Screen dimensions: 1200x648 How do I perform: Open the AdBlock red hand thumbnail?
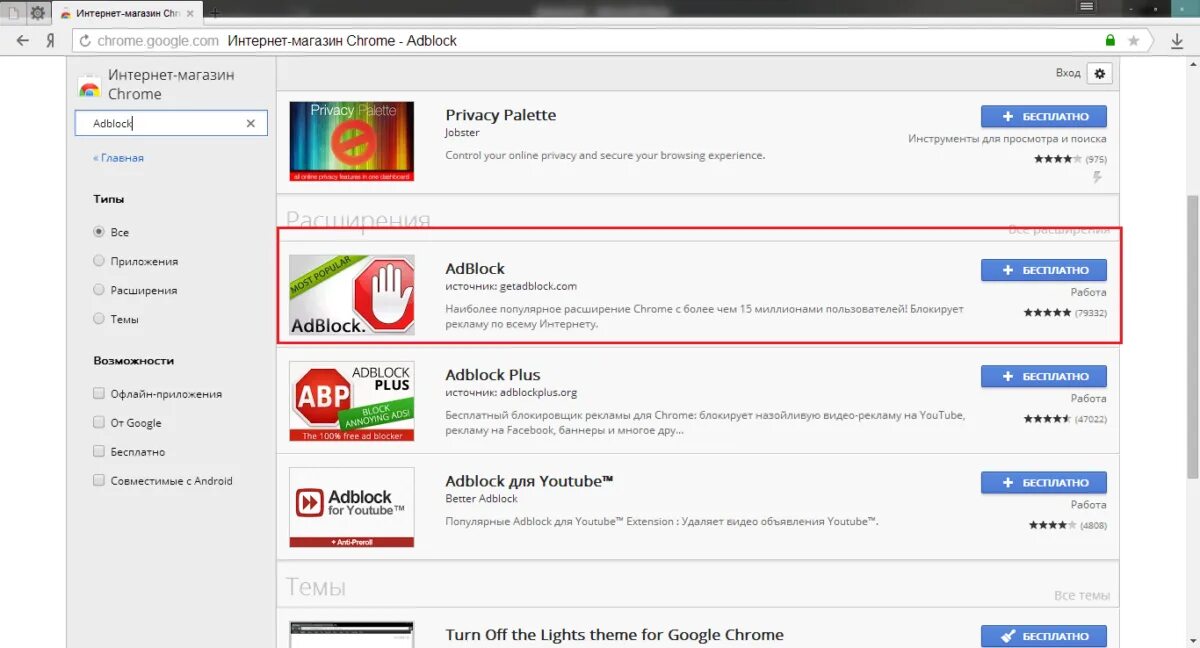point(351,294)
